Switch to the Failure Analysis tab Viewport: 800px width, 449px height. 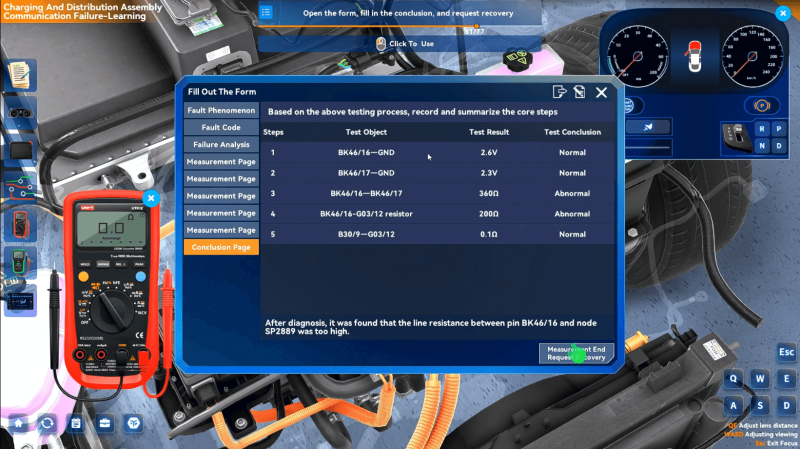(221, 145)
